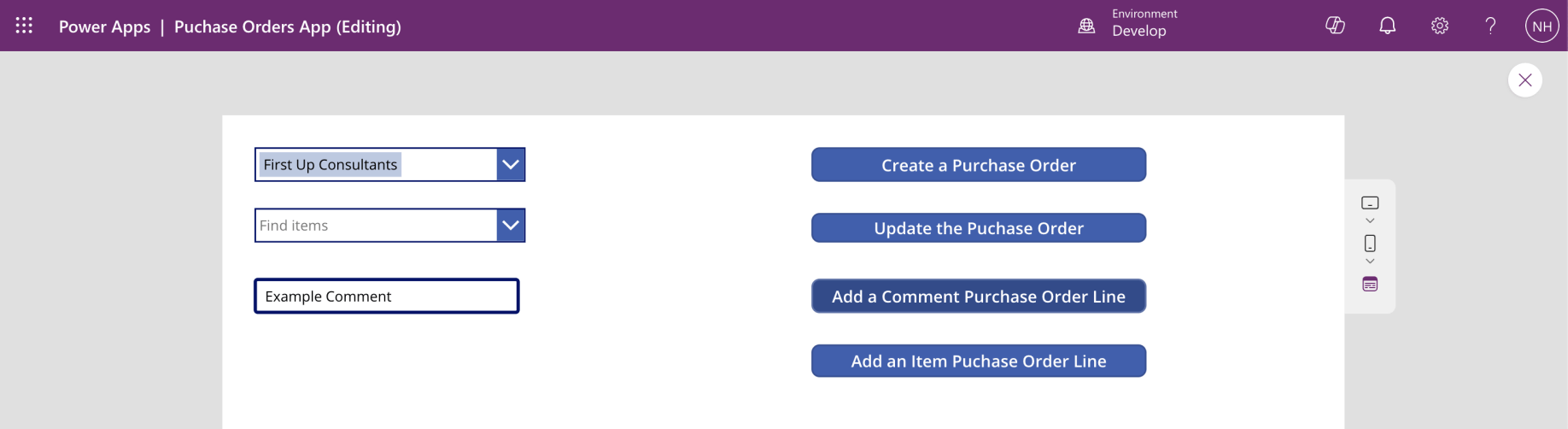This screenshot has height=429, width=1568.
Task: Select the phone device preview icon
Action: point(1370,244)
